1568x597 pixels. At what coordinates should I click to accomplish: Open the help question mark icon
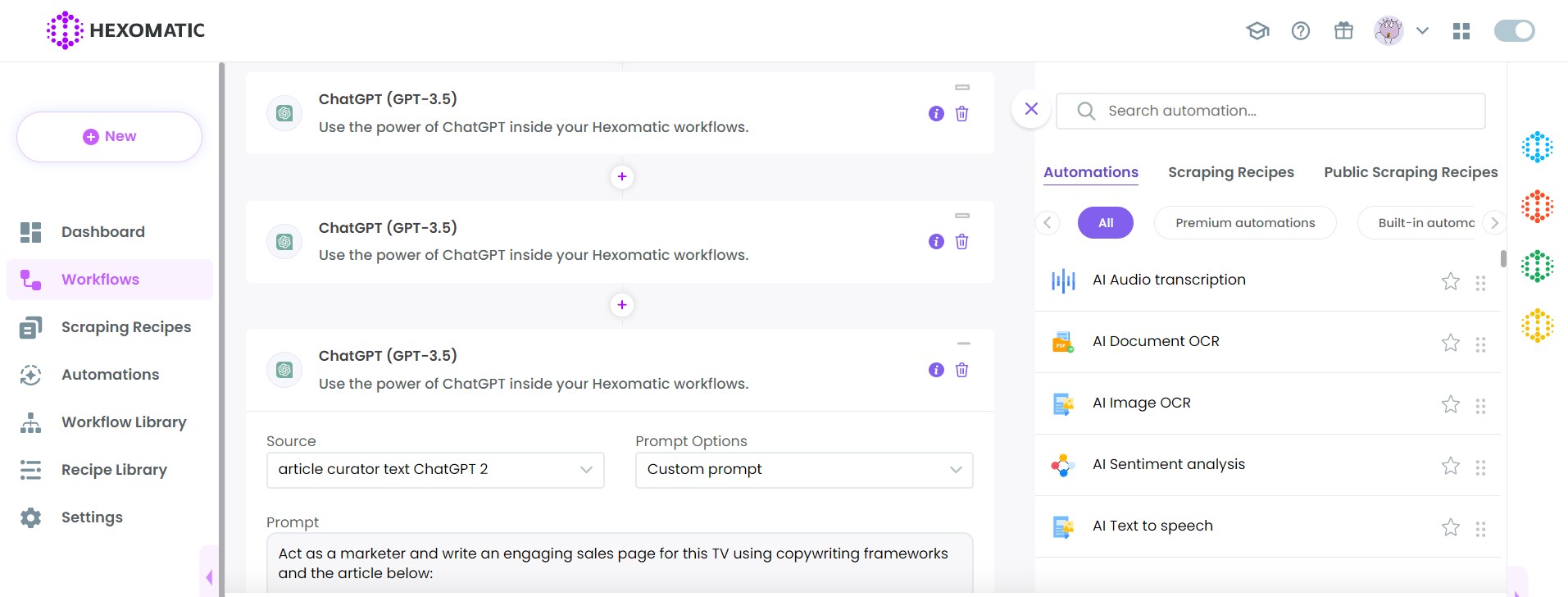pyautogui.click(x=1301, y=31)
